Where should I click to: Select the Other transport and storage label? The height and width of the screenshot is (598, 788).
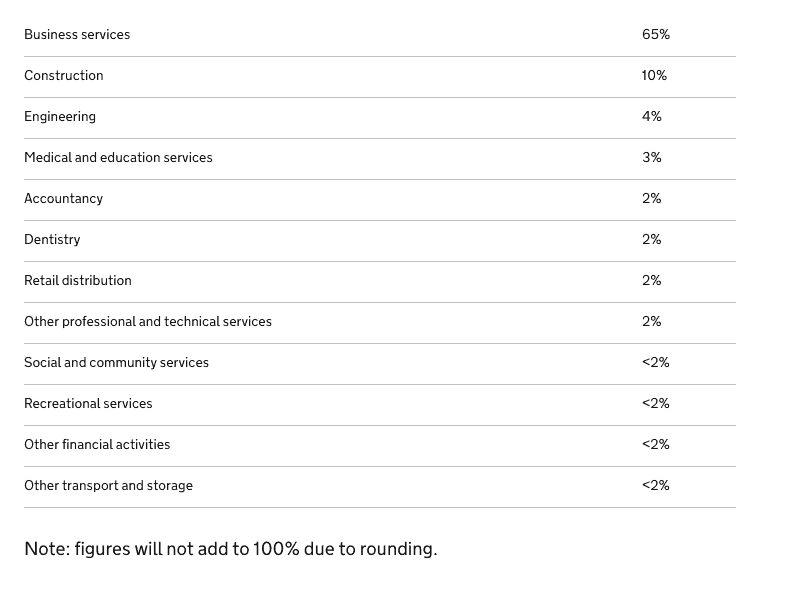click(109, 486)
